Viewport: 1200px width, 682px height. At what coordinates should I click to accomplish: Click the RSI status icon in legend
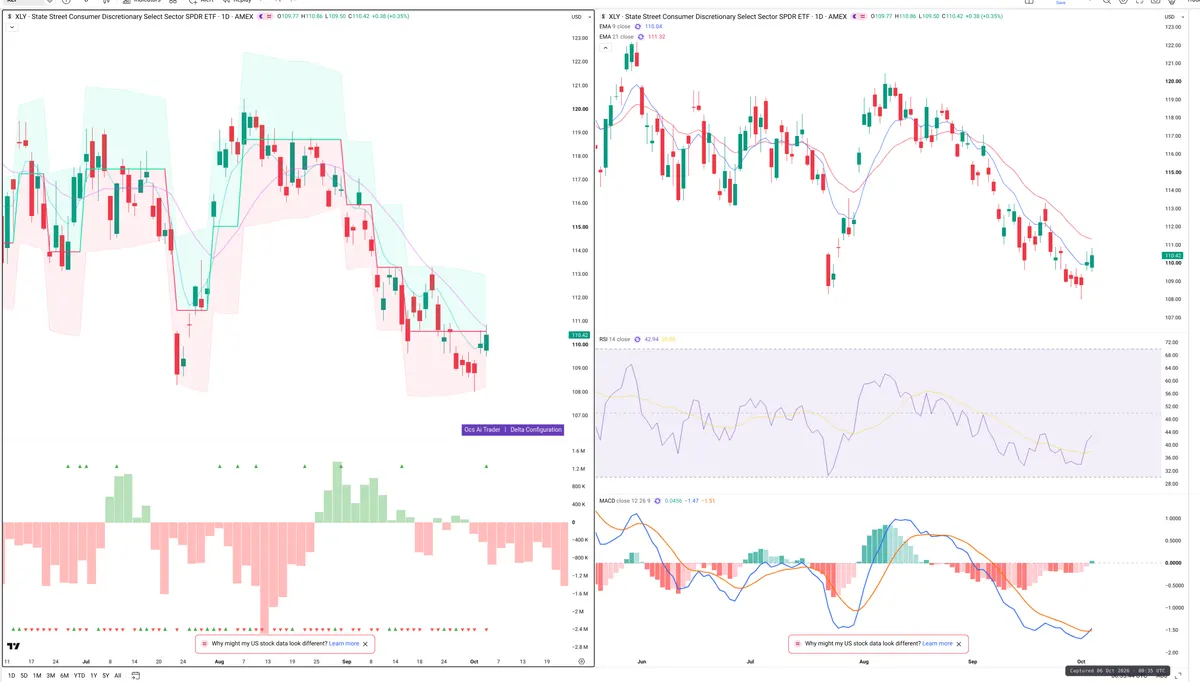pos(638,340)
